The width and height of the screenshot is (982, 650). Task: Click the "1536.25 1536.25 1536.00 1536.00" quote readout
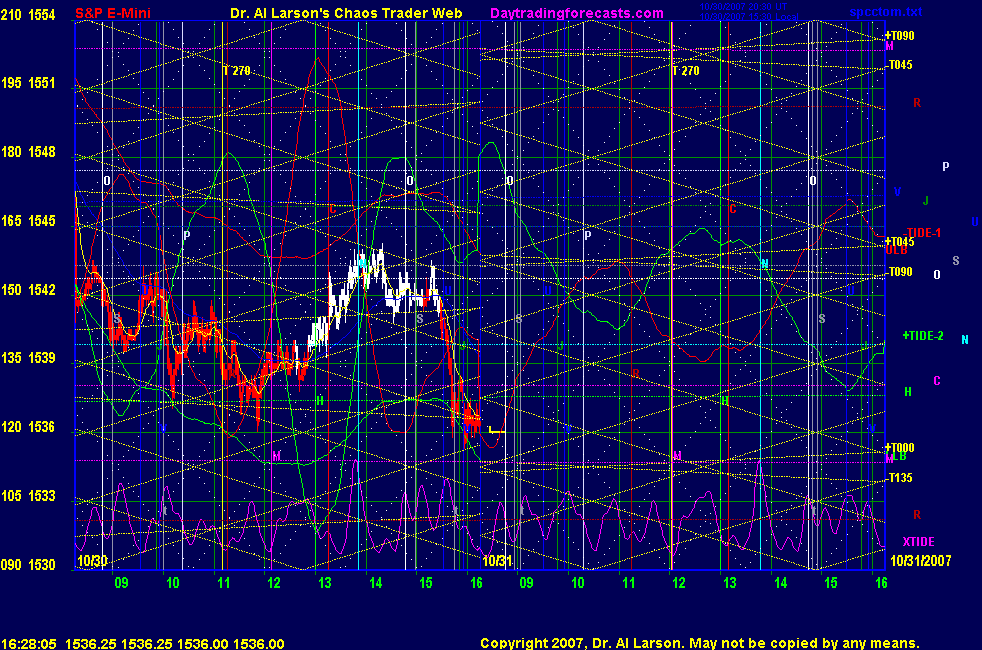pyautogui.click(x=175, y=644)
